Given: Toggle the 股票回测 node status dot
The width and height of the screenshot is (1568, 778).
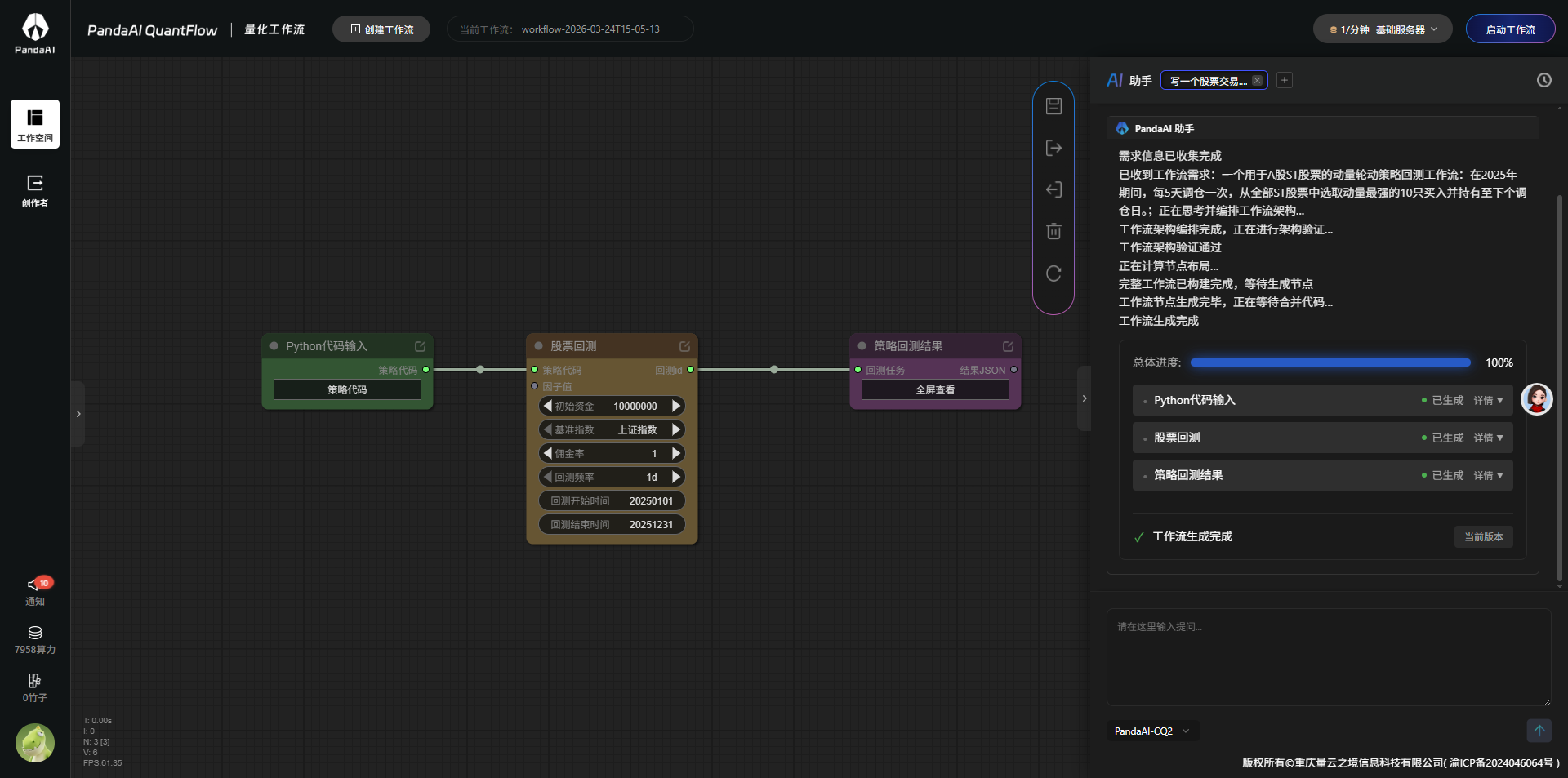Looking at the screenshot, I should pyautogui.click(x=538, y=346).
